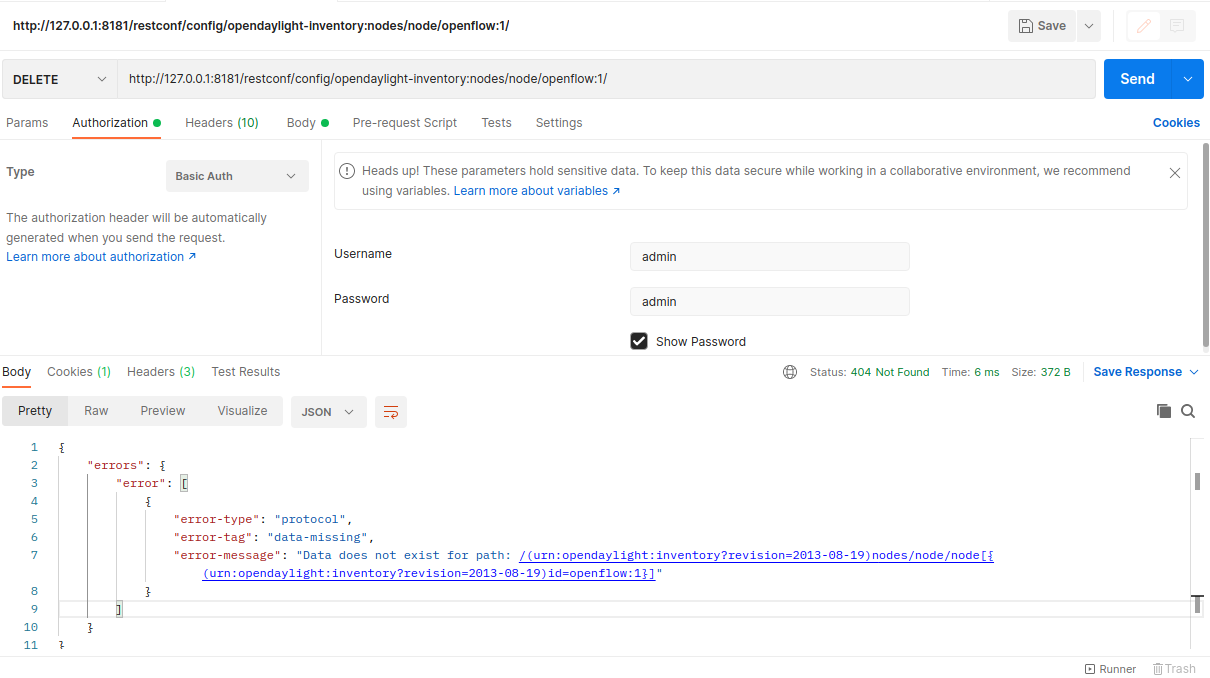This screenshot has height=678, width=1210.
Task: Click the Send button
Action: (1137, 79)
